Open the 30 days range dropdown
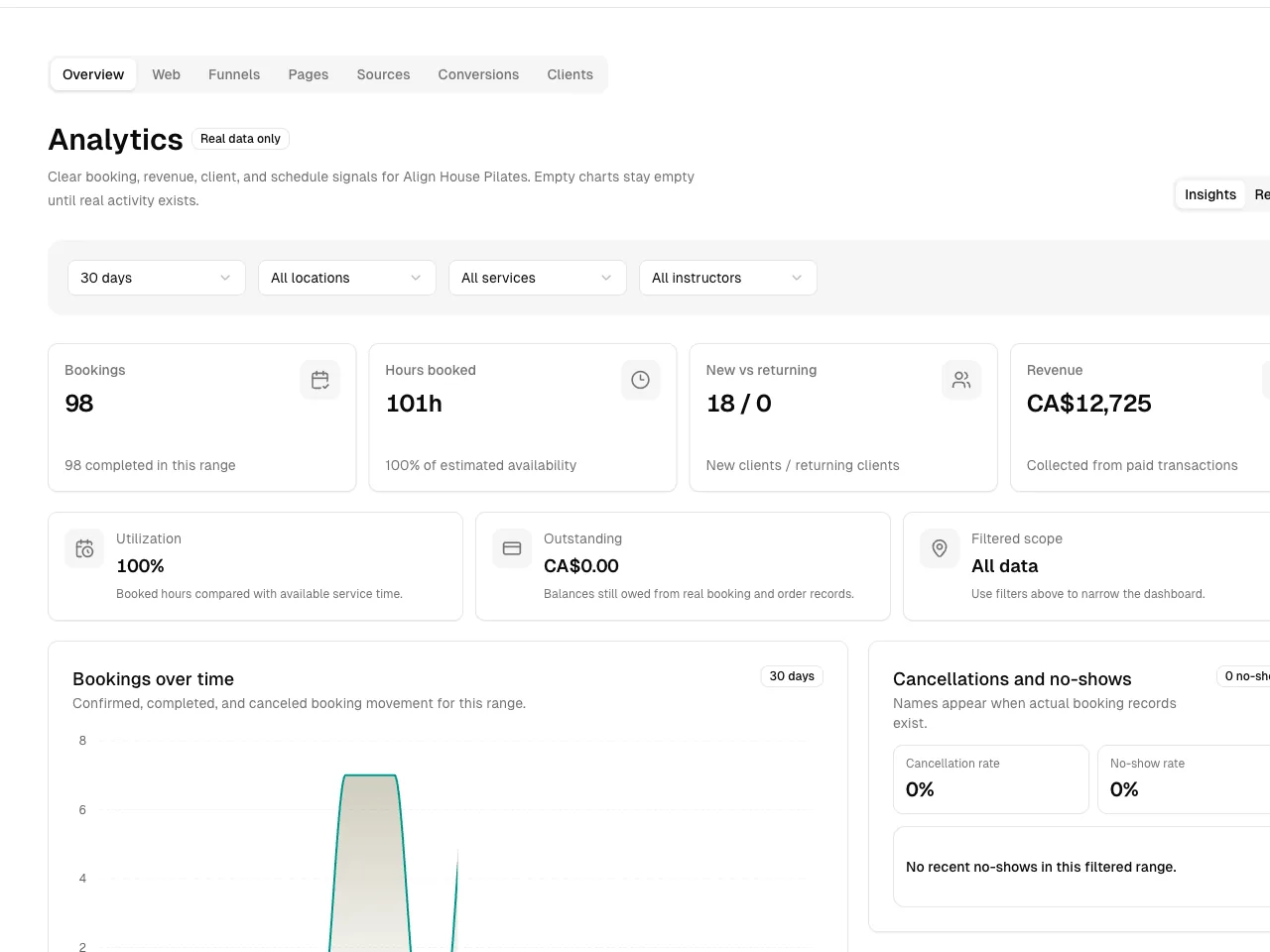The image size is (1270, 952). 157,278
